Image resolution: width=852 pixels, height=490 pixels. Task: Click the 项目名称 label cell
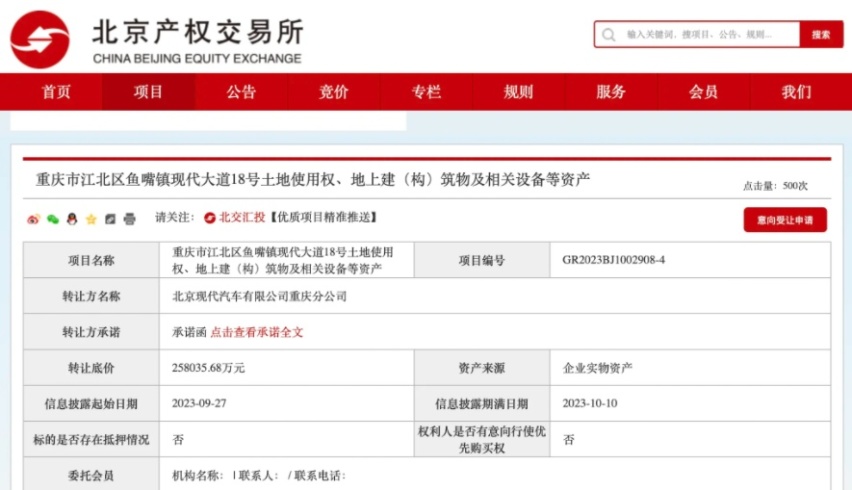pos(91,260)
